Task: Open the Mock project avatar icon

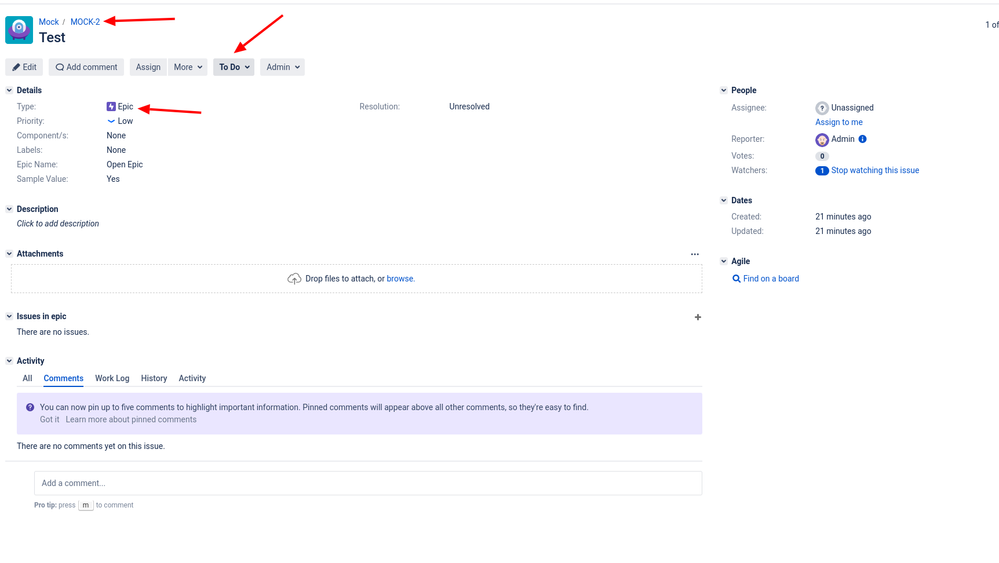Action: [19, 30]
